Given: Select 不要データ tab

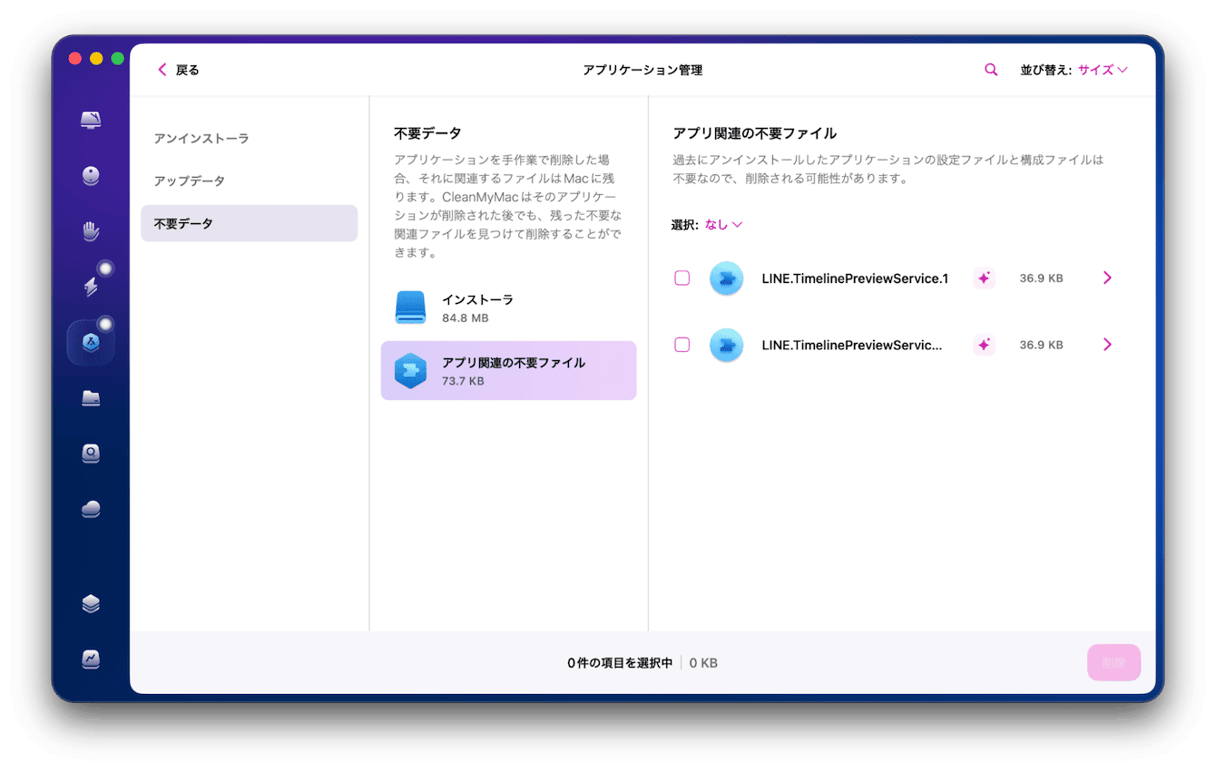Looking at the screenshot, I should 249,224.
